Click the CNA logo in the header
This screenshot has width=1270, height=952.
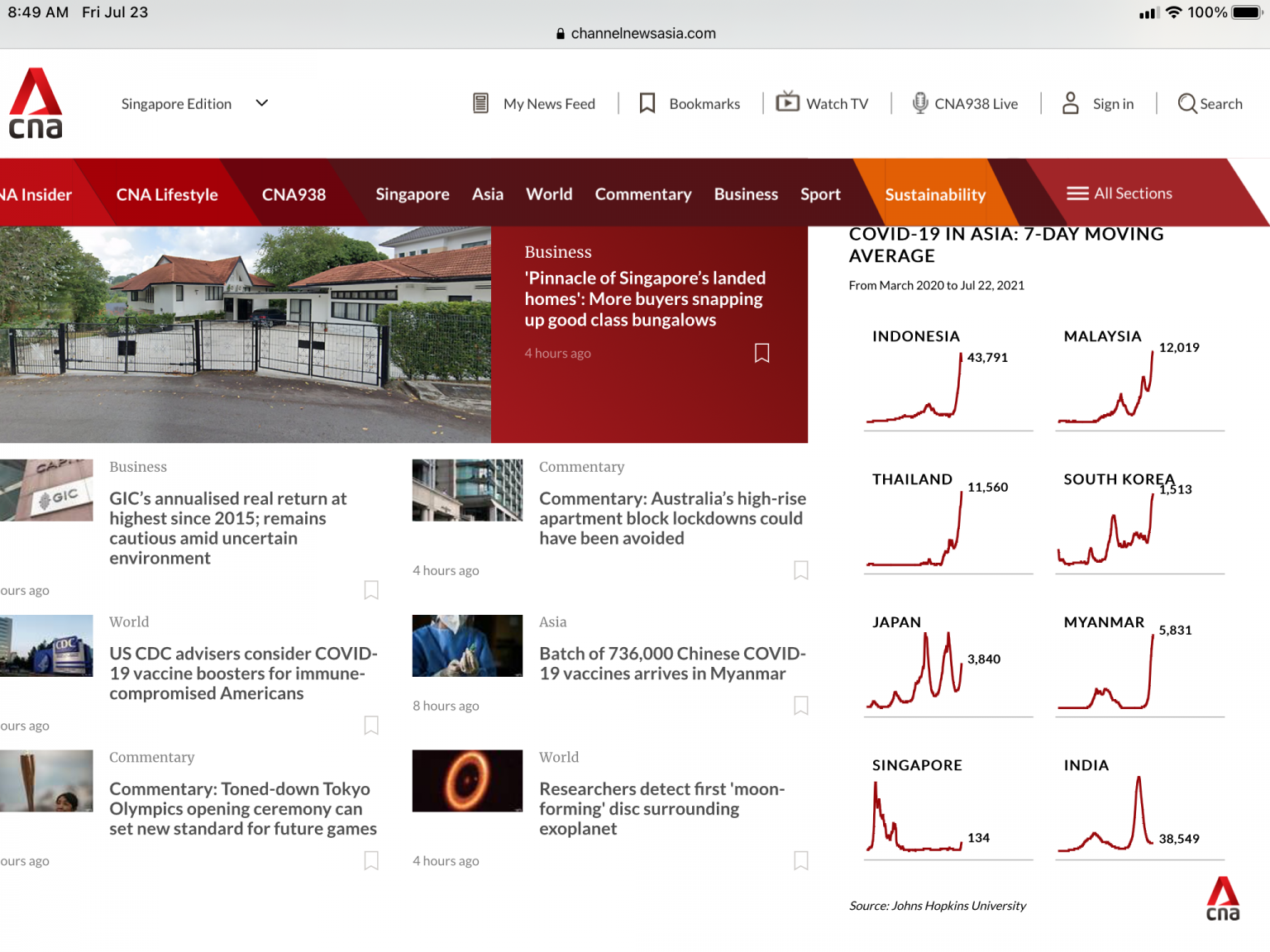[x=36, y=103]
